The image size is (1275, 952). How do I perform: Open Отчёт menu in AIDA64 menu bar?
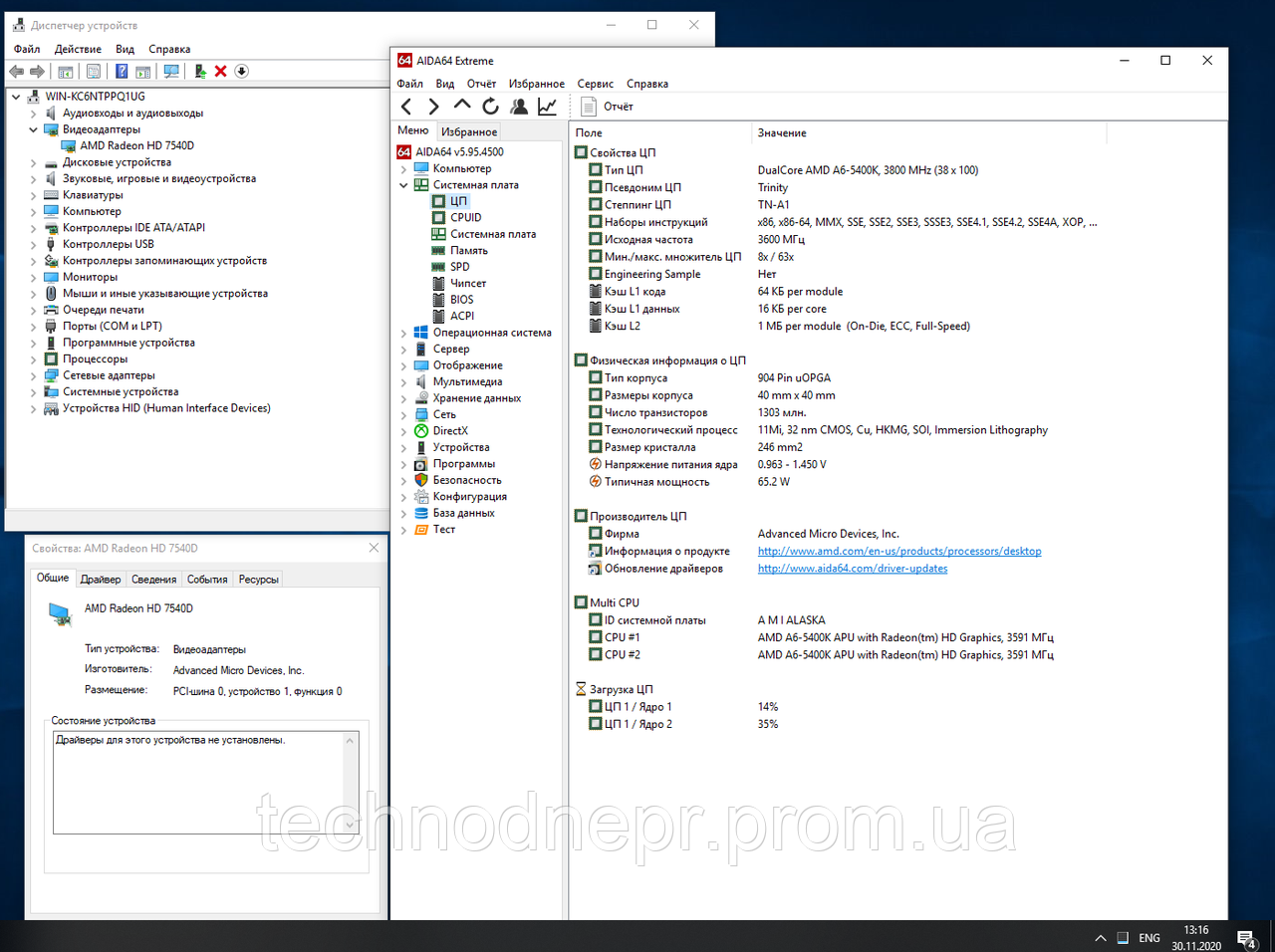click(x=481, y=84)
